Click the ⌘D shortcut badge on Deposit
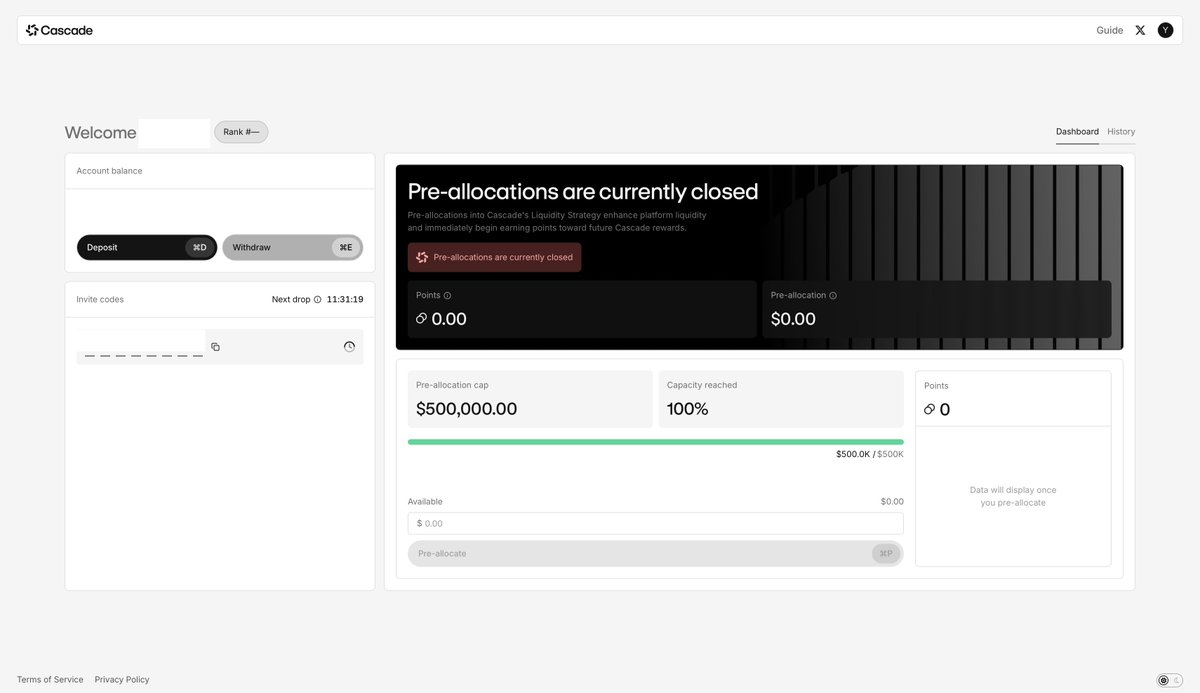Screen dimensions: 1200x693 [200, 247]
